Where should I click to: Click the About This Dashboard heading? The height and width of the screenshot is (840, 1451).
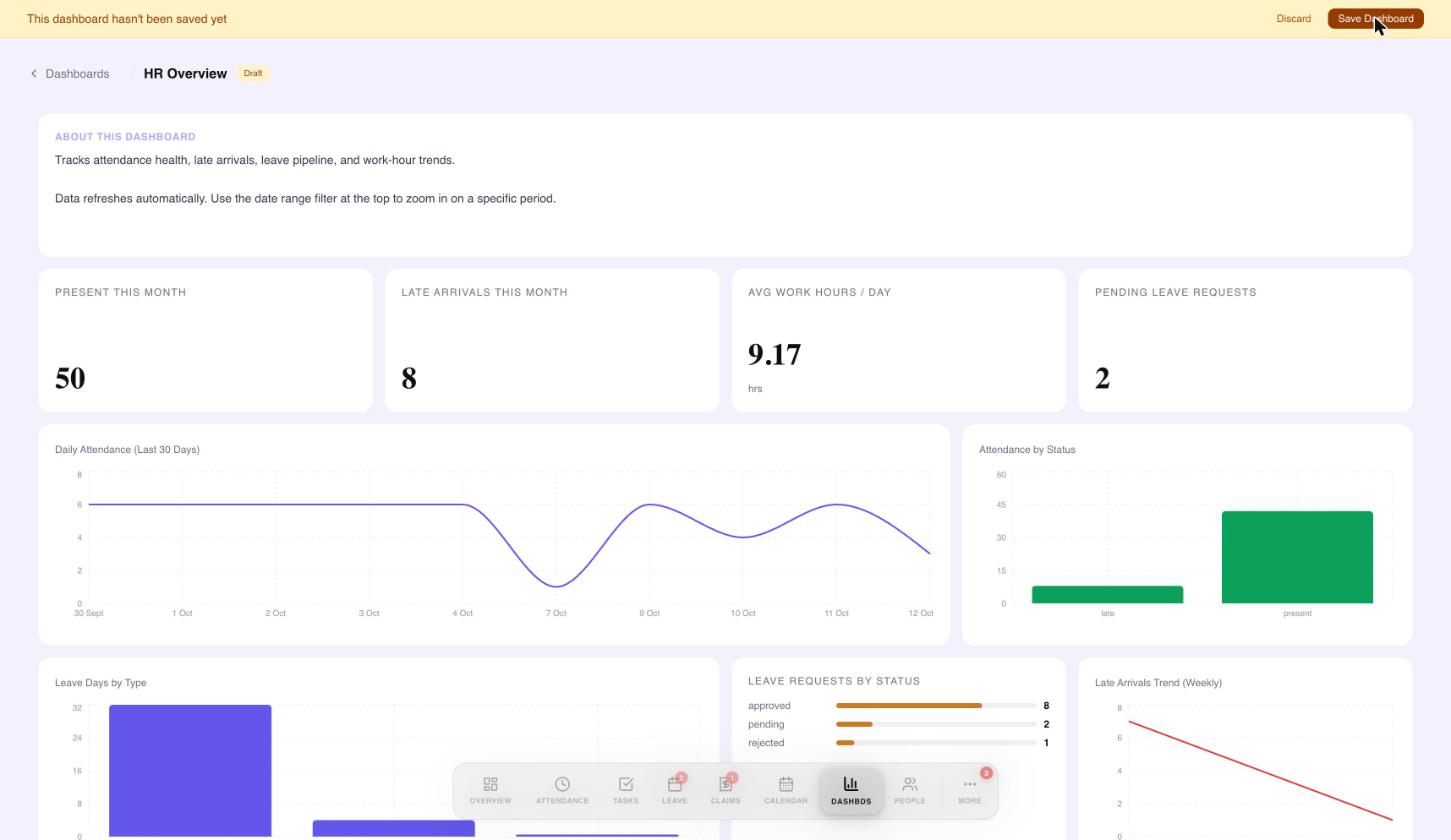(x=125, y=137)
